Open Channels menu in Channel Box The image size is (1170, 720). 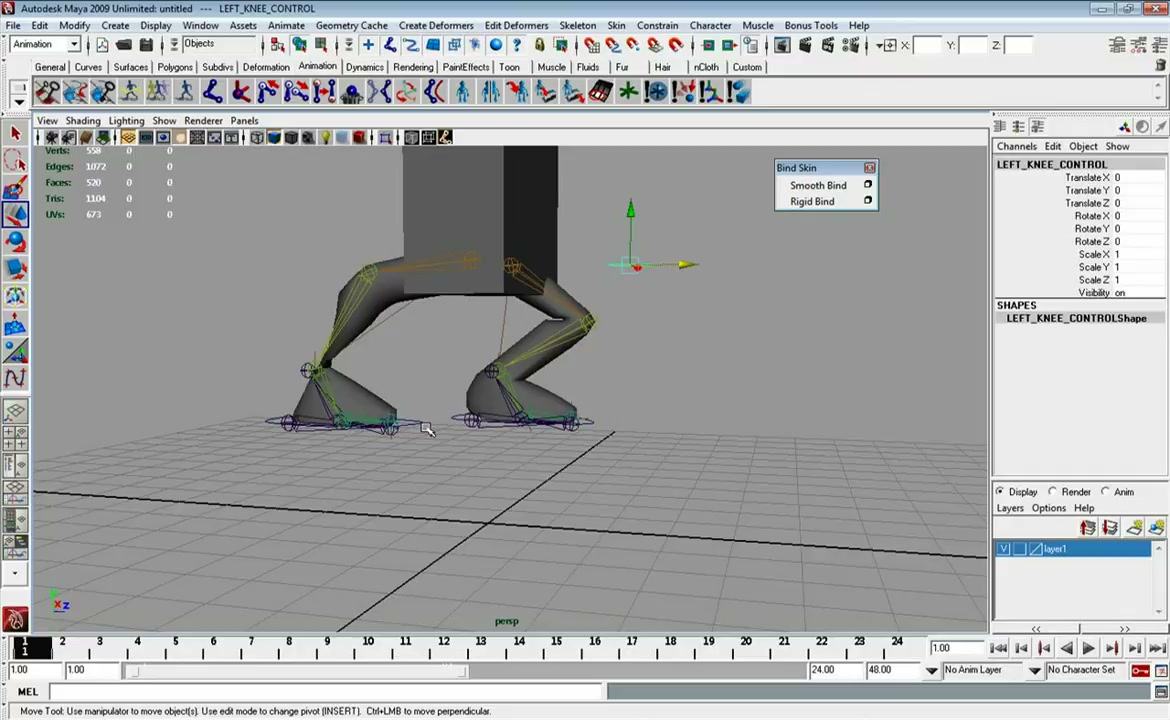click(x=1016, y=146)
